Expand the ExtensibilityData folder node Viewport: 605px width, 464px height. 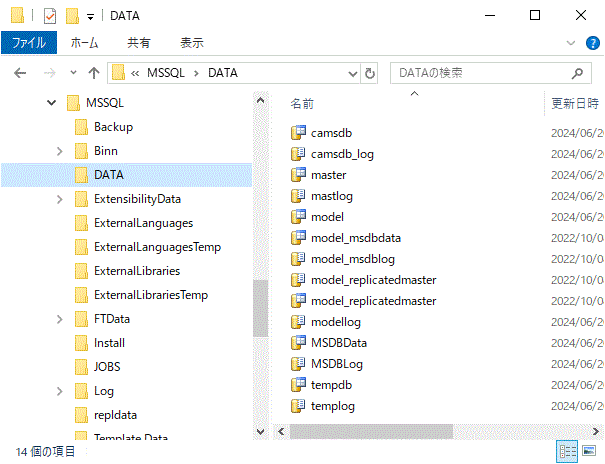coord(59,199)
